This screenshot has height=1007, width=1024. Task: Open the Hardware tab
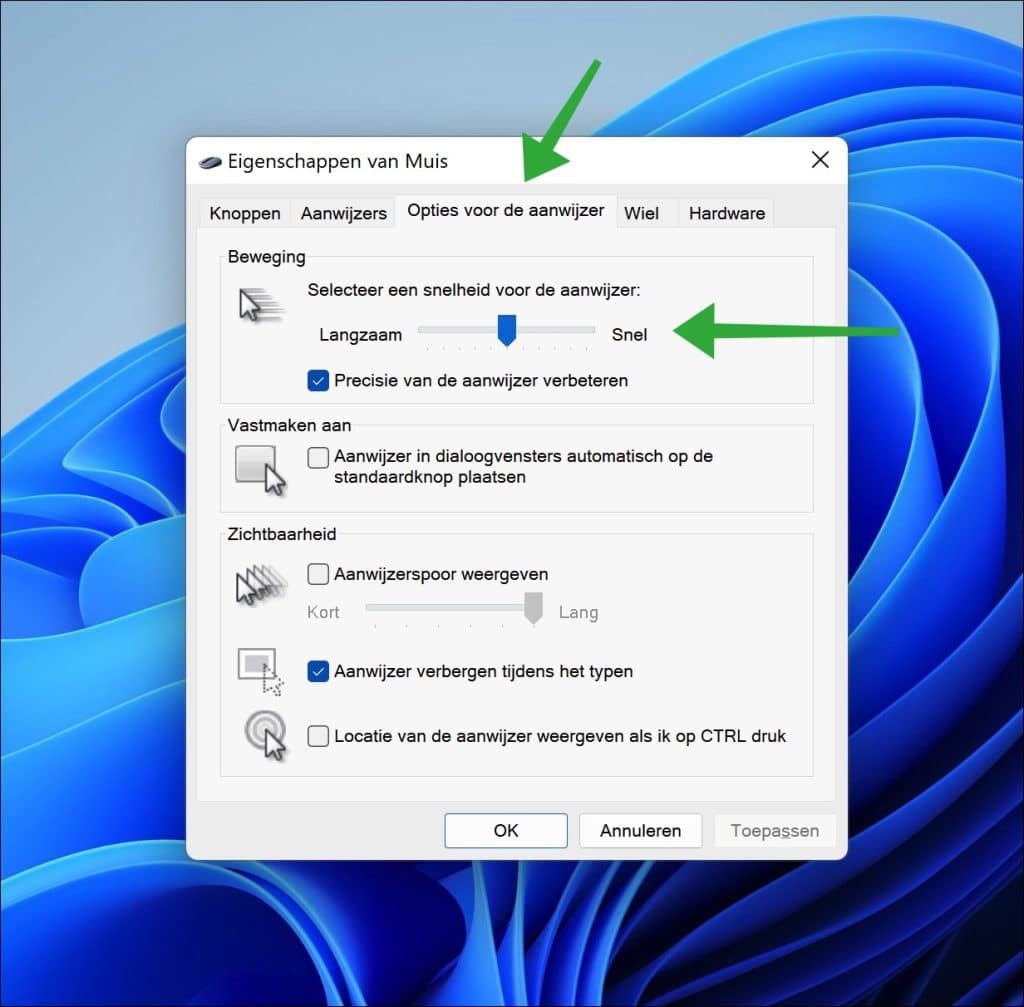tap(725, 213)
